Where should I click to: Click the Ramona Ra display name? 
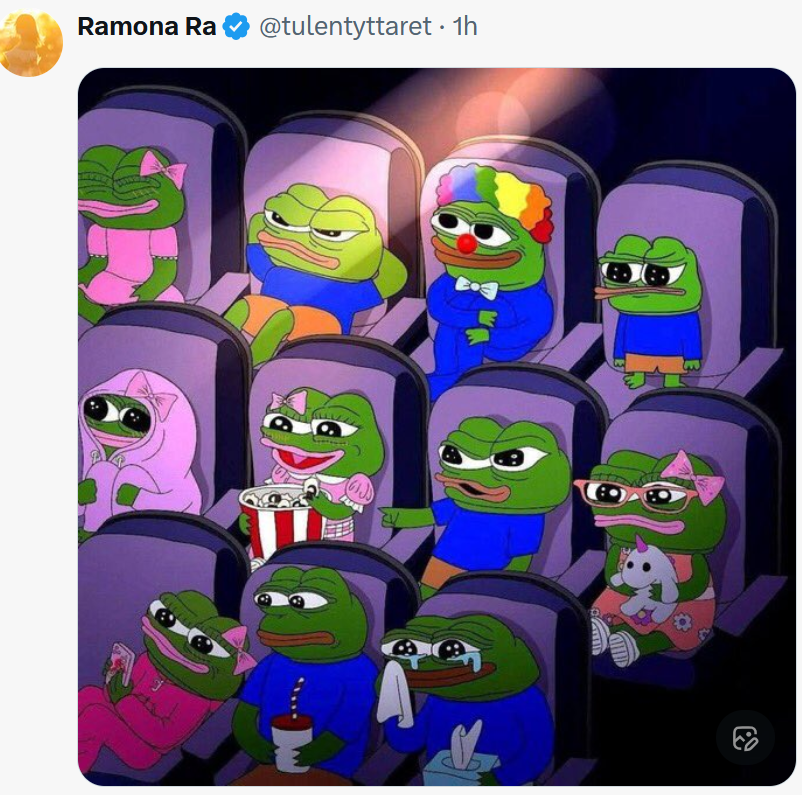pos(146,27)
